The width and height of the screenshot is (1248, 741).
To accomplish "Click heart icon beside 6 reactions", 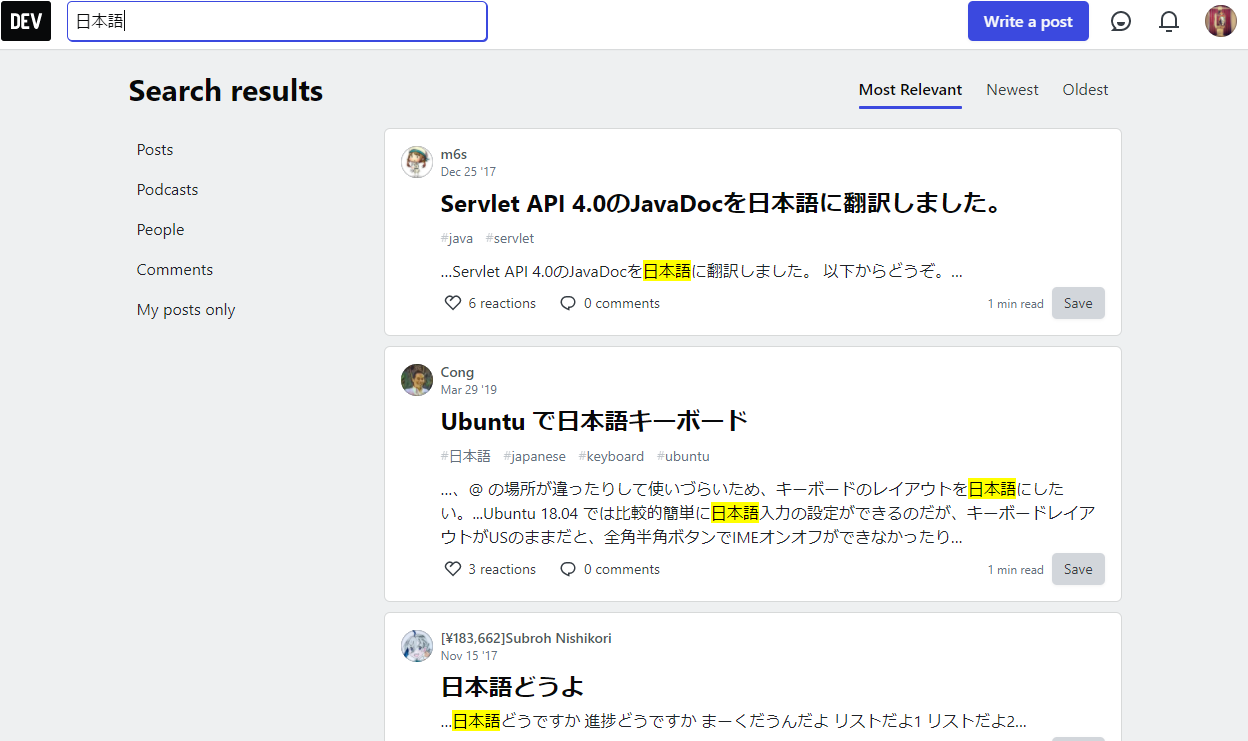I will point(453,303).
